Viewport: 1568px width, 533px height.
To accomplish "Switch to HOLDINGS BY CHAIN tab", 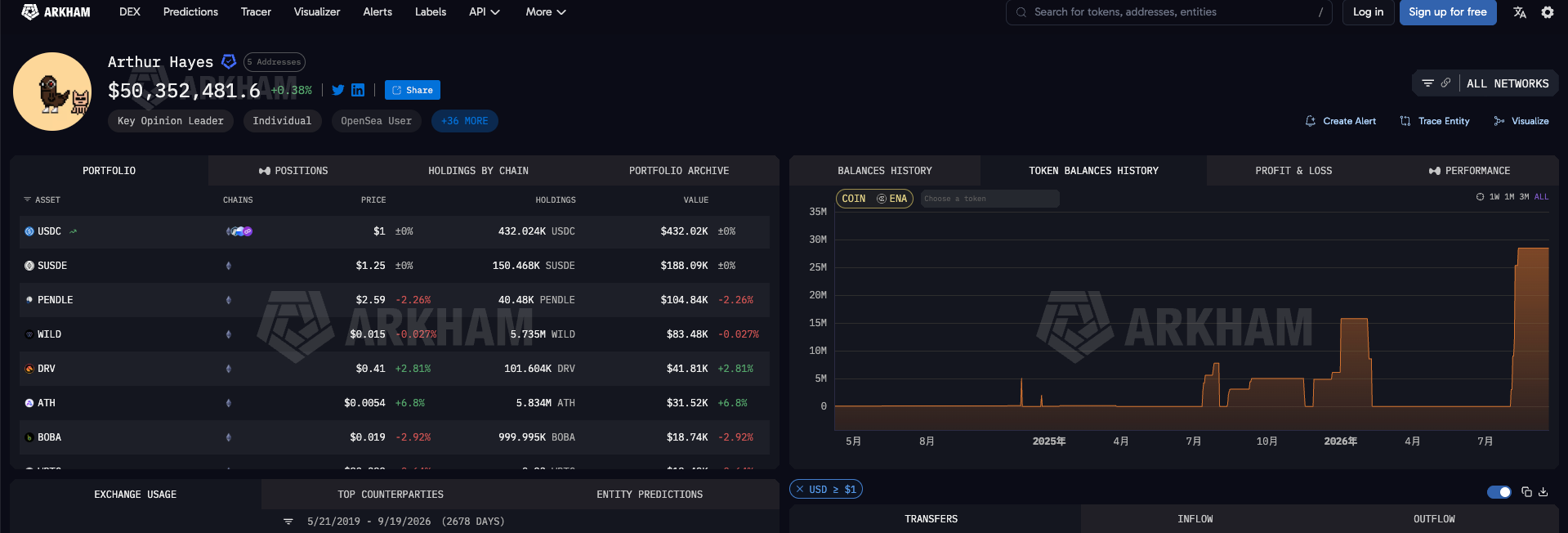I will 479,171.
